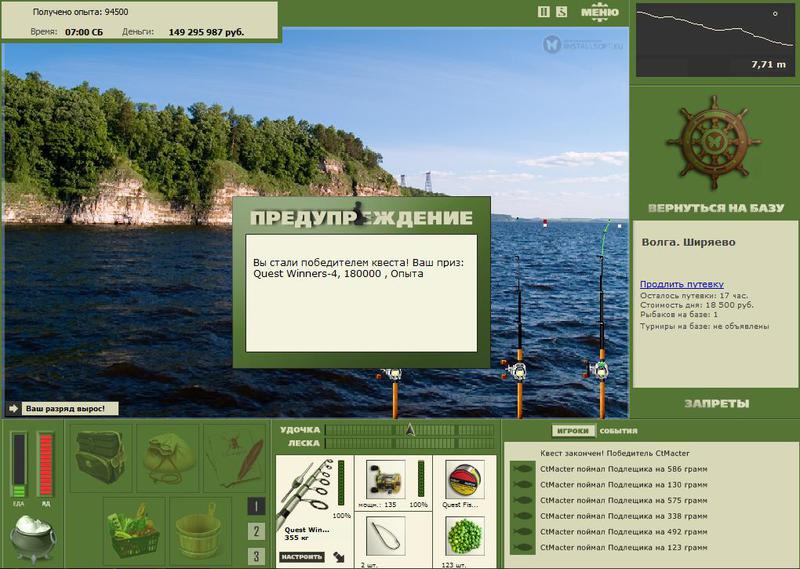The width and height of the screenshot is (800, 569).
Task: Click the diagonal arrow icon beside НАСТРОИТЬ
Action: pos(339,557)
